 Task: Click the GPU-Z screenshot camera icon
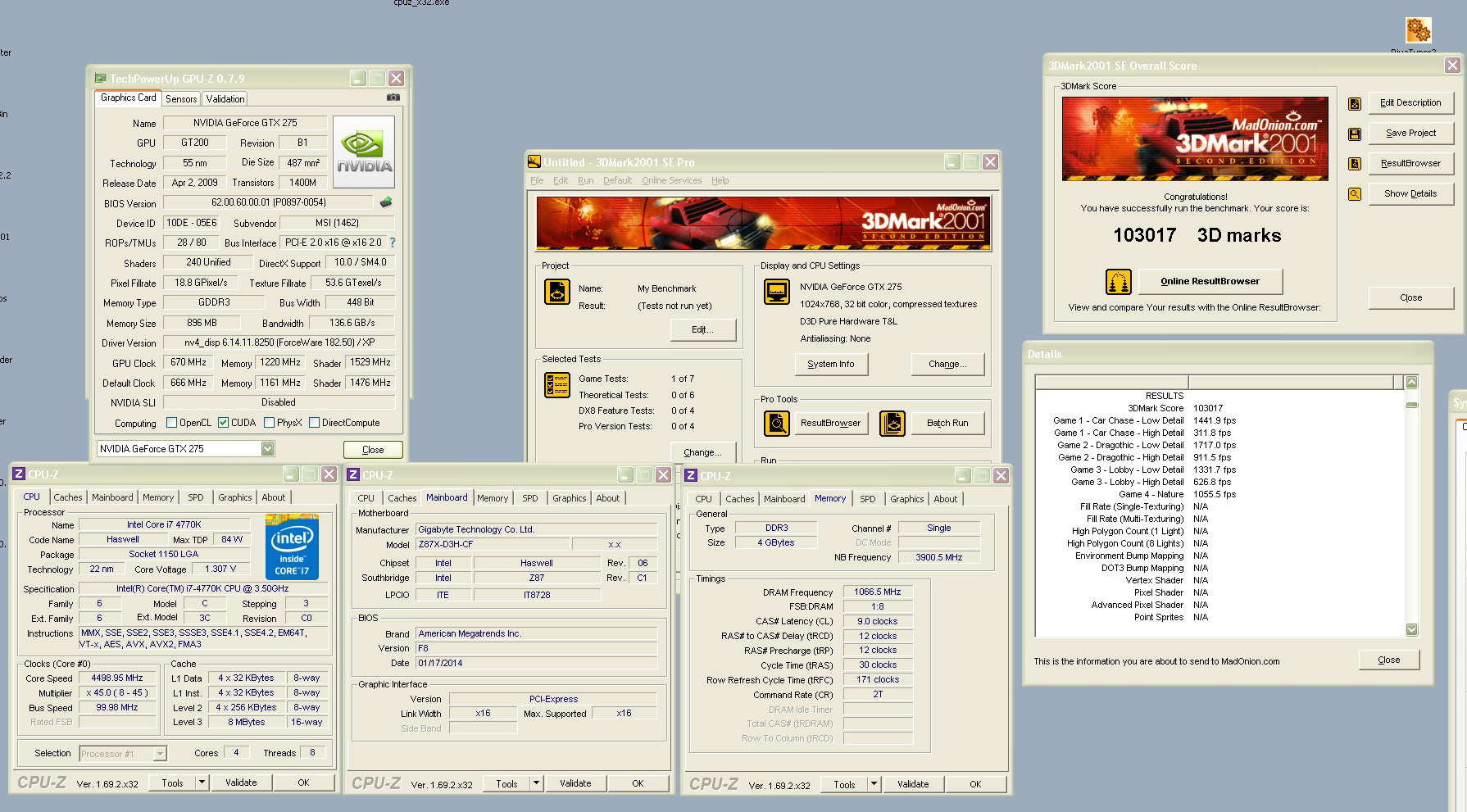(x=393, y=98)
